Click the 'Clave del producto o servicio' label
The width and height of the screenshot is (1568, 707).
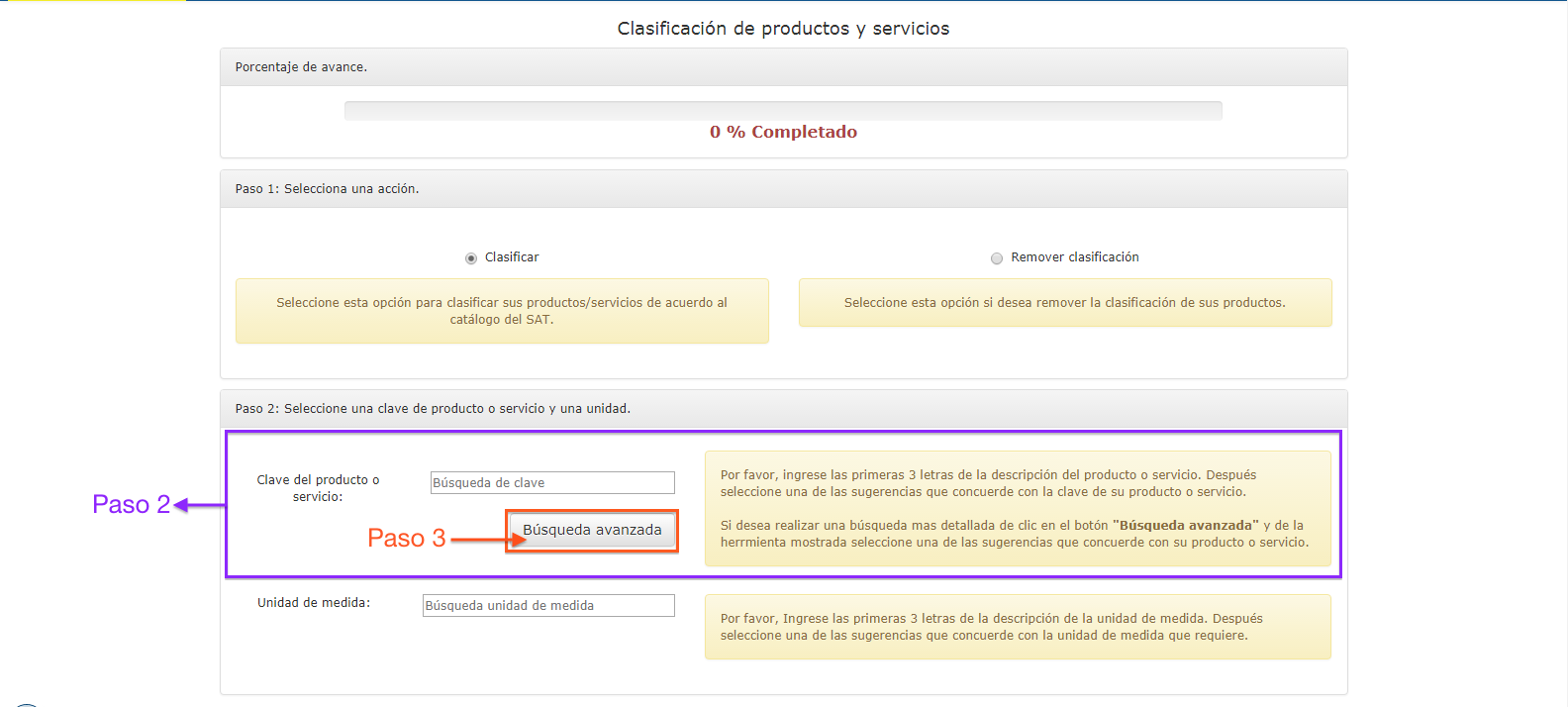pyautogui.click(x=318, y=488)
